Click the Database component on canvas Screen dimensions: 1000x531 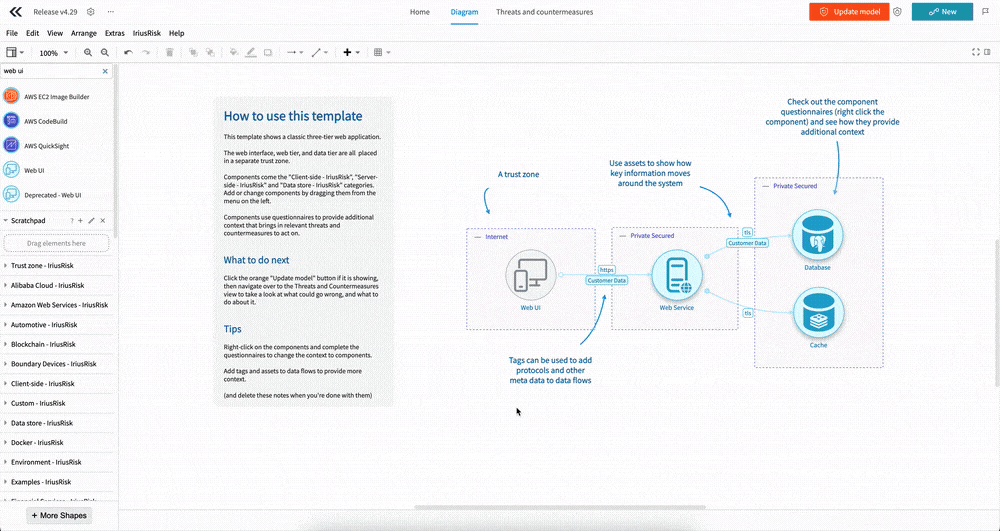click(x=817, y=235)
